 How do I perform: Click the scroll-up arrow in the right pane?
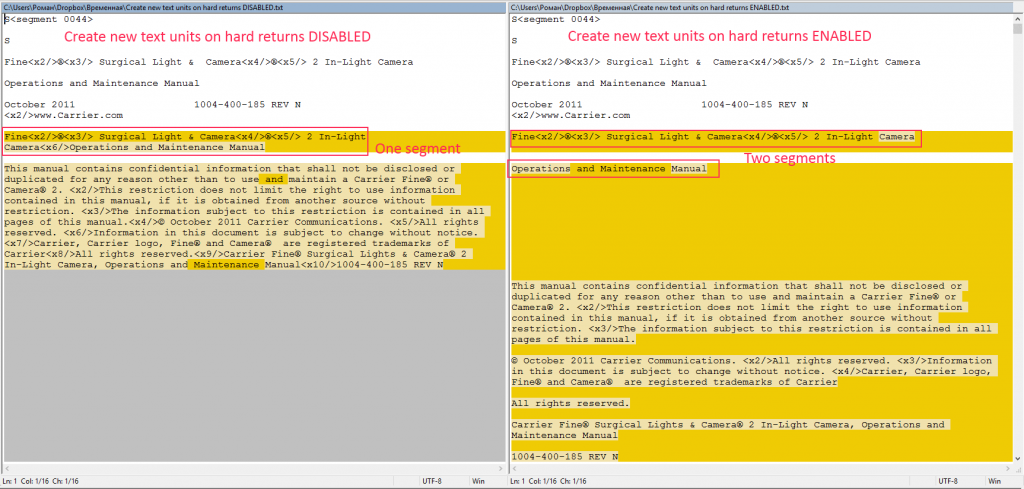(x=1018, y=18)
